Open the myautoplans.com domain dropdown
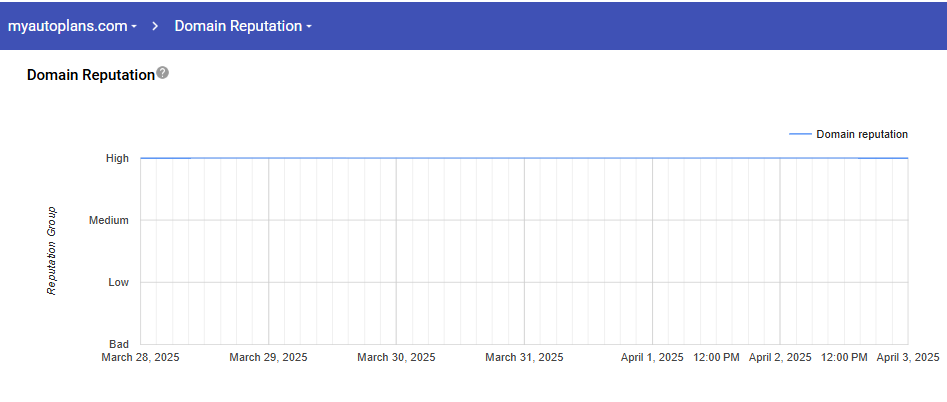 click(x=72, y=26)
